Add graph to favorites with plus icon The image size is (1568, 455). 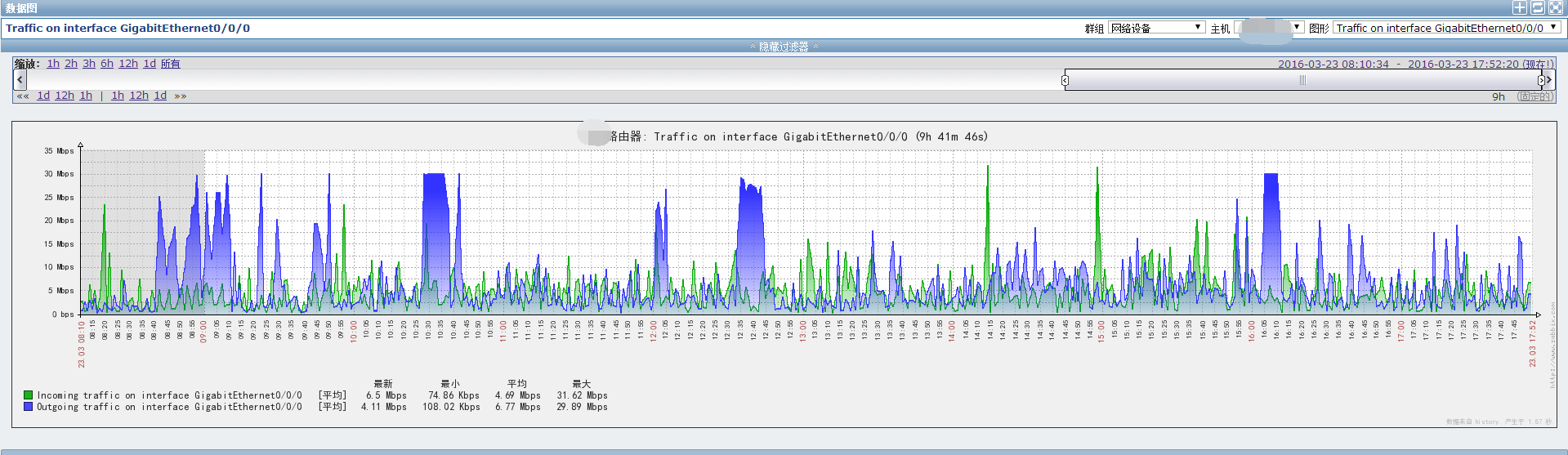click(x=1519, y=7)
